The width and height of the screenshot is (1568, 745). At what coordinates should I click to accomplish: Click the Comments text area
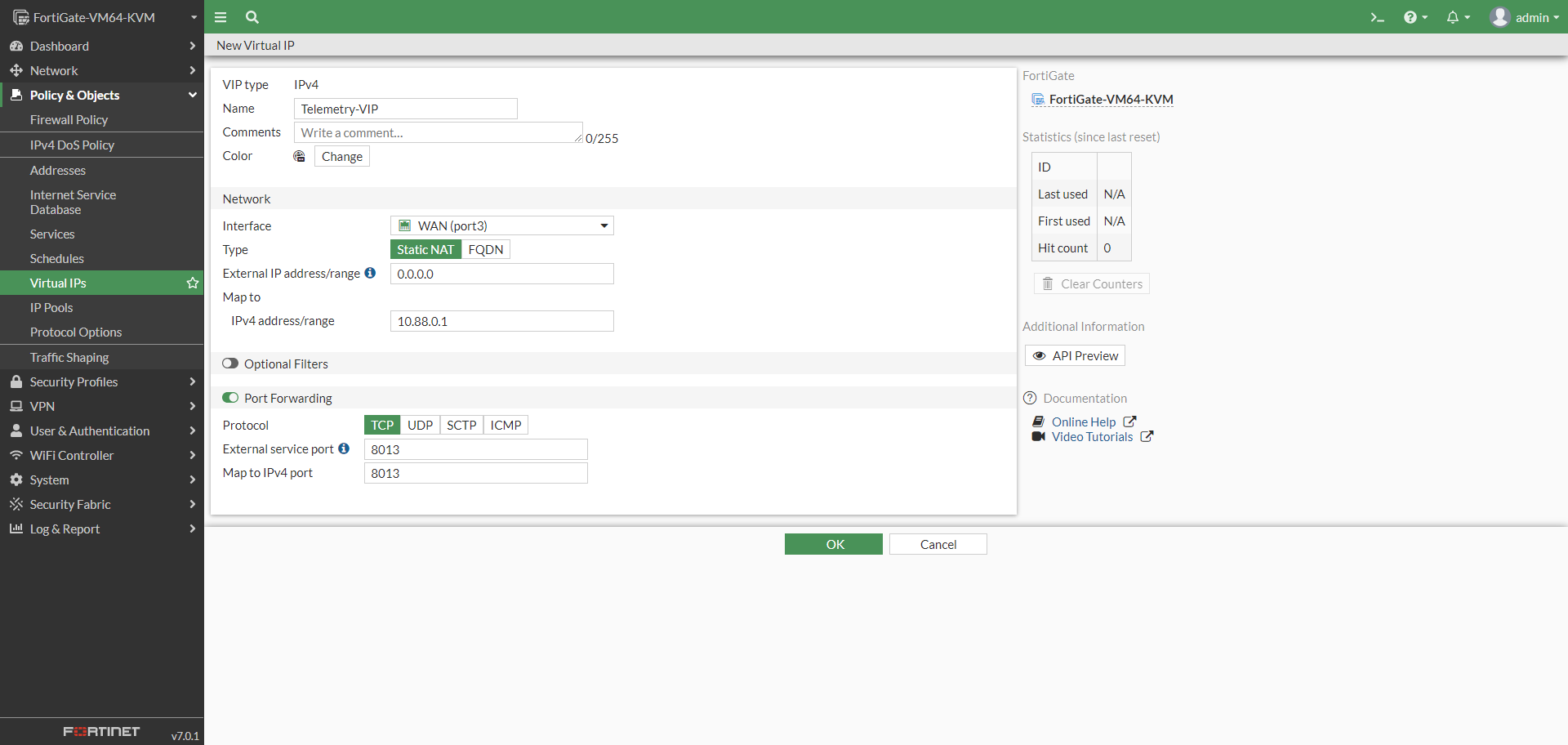pyautogui.click(x=439, y=132)
